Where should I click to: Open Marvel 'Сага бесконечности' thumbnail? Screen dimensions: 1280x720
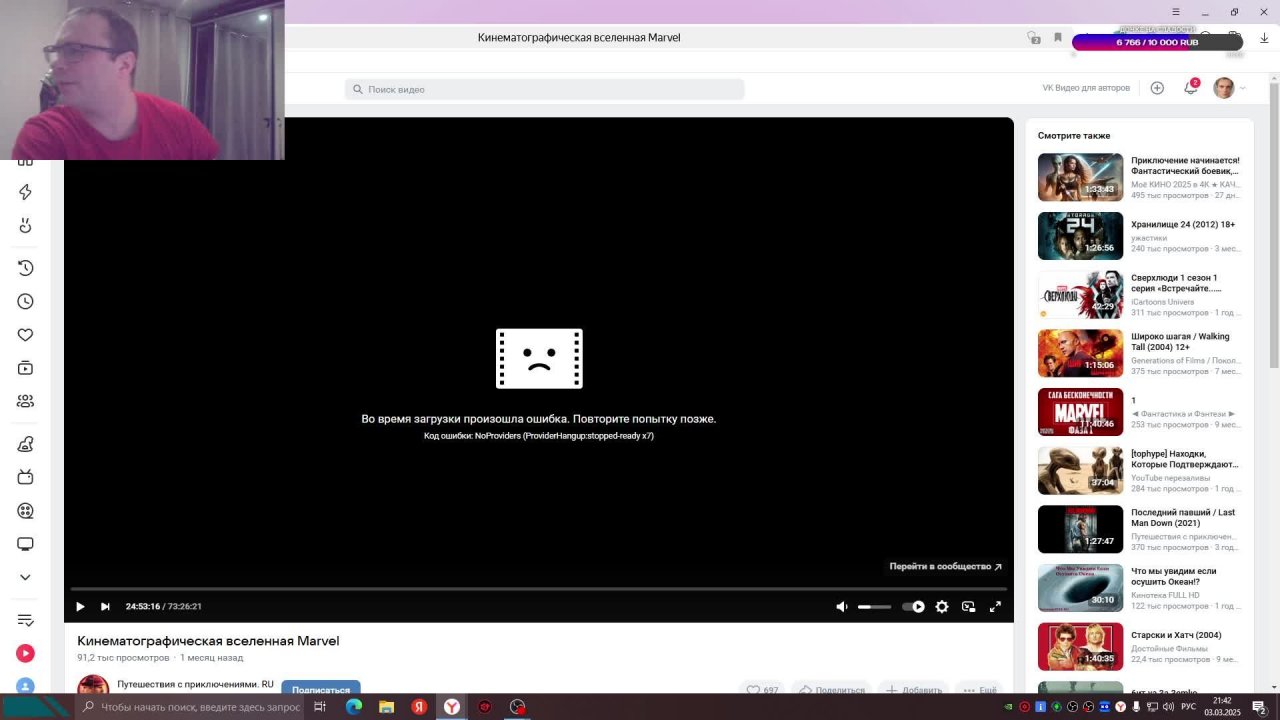[x=1080, y=412]
